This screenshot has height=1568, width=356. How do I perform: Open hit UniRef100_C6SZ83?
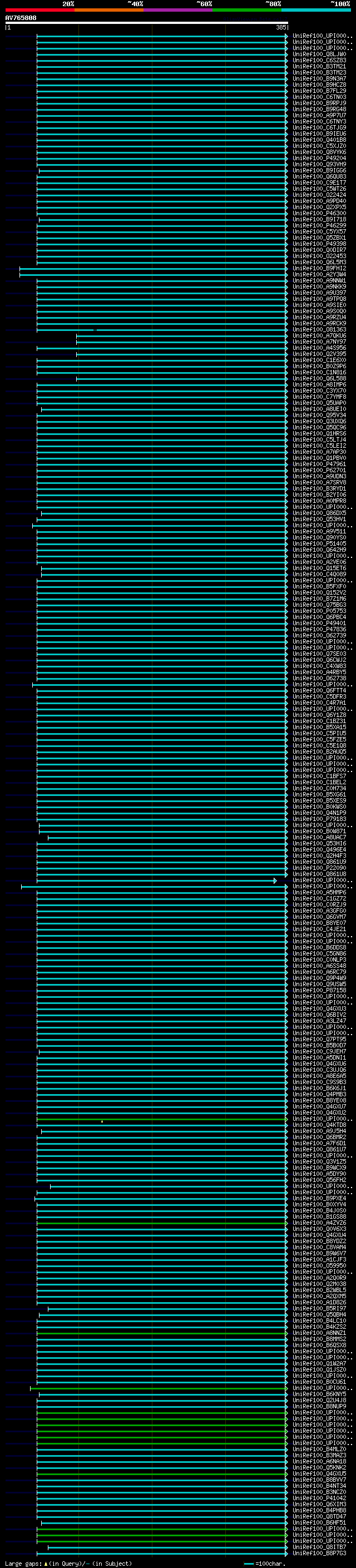tap(319, 60)
